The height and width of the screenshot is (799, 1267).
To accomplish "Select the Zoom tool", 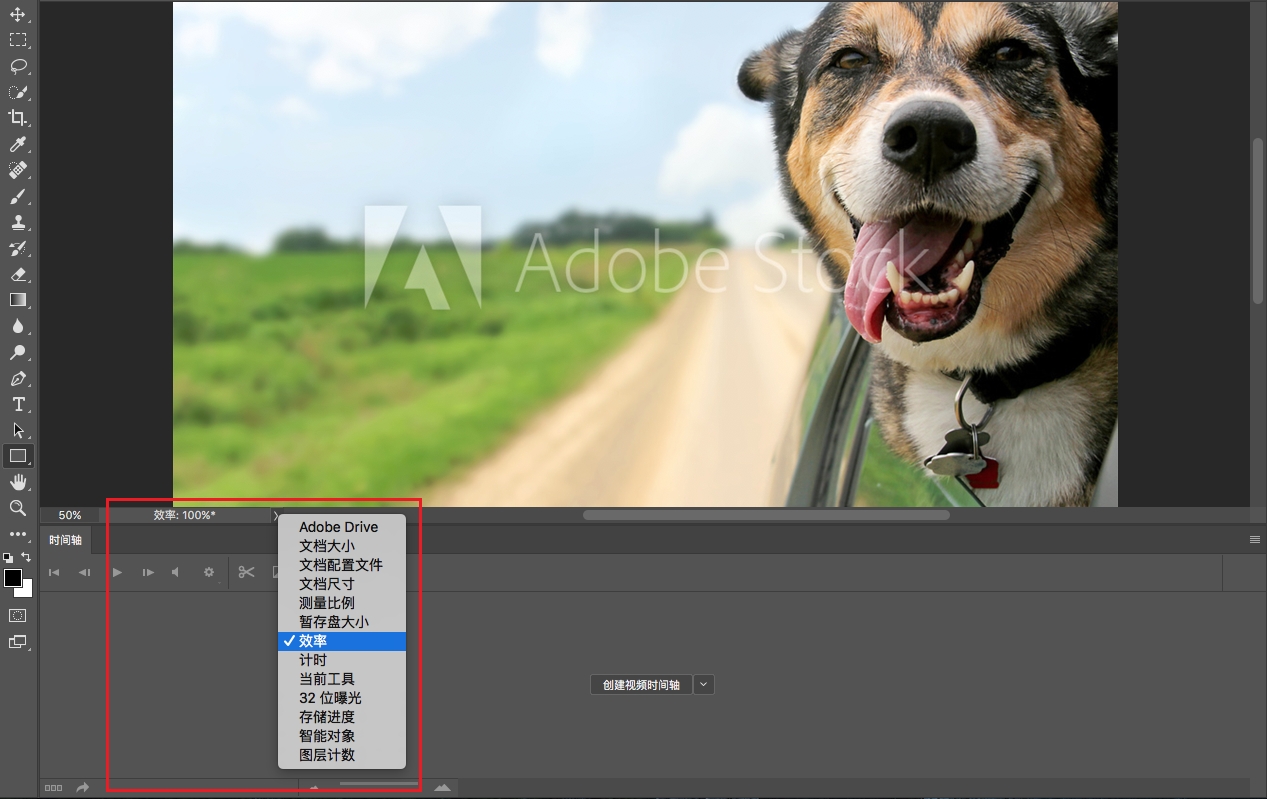I will coord(18,508).
